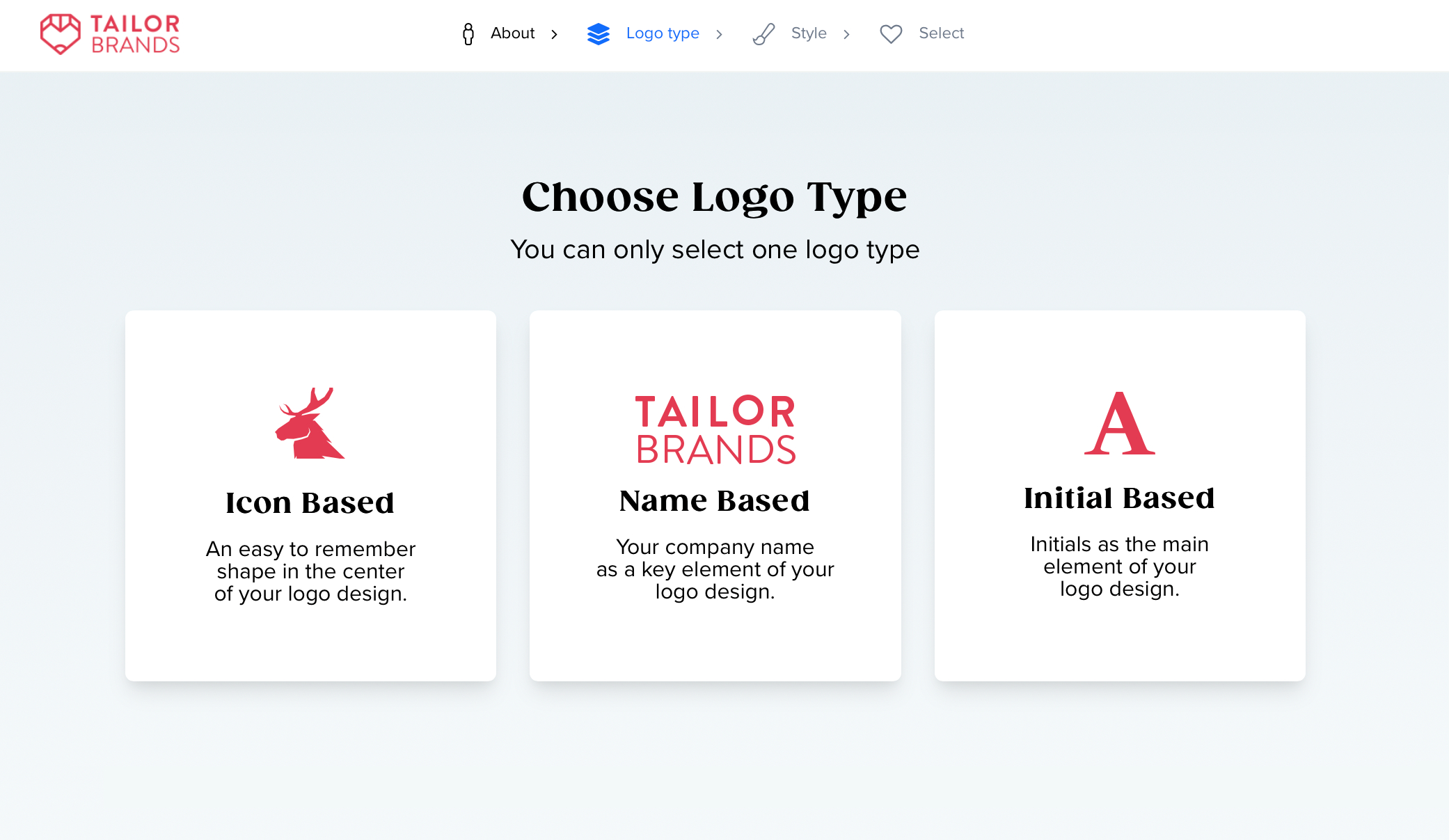Click the 'Your company name' description
1449x840 pixels.
point(715,569)
